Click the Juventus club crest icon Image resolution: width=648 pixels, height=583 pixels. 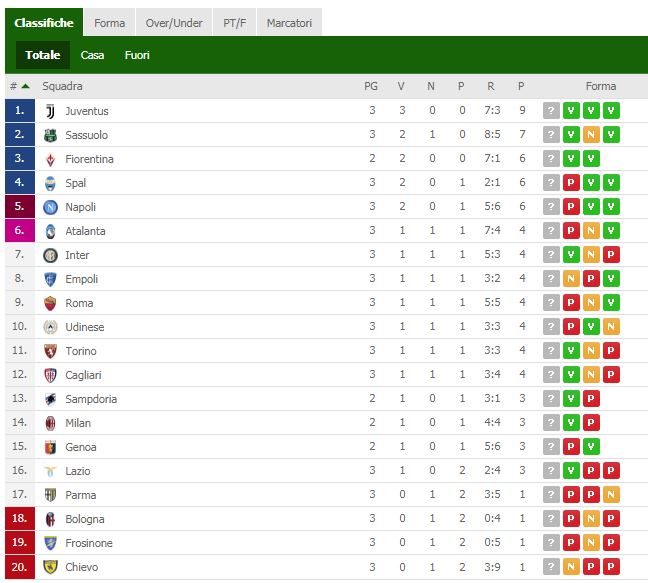50,111
